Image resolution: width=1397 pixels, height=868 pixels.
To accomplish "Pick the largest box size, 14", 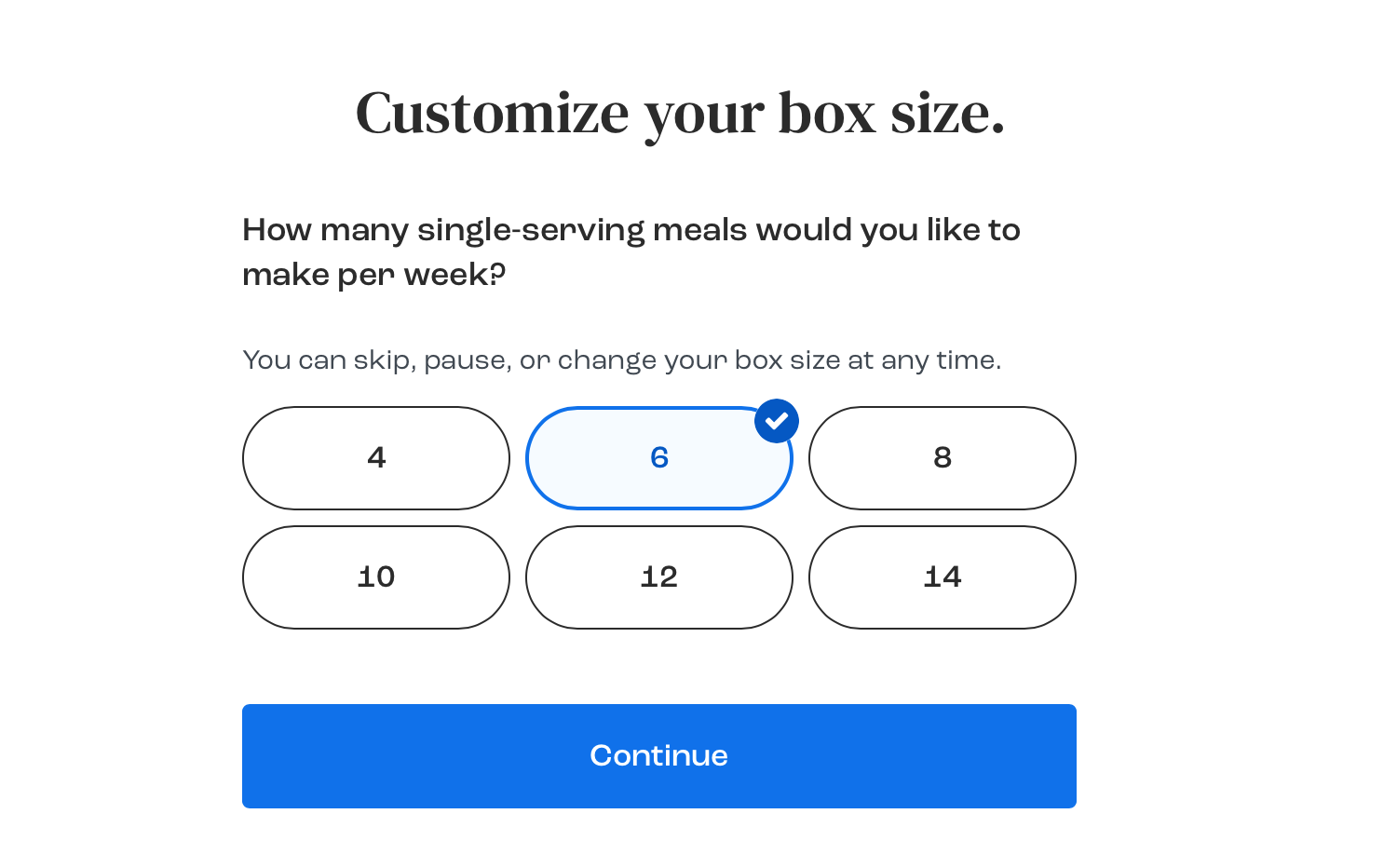I will 943,577.
